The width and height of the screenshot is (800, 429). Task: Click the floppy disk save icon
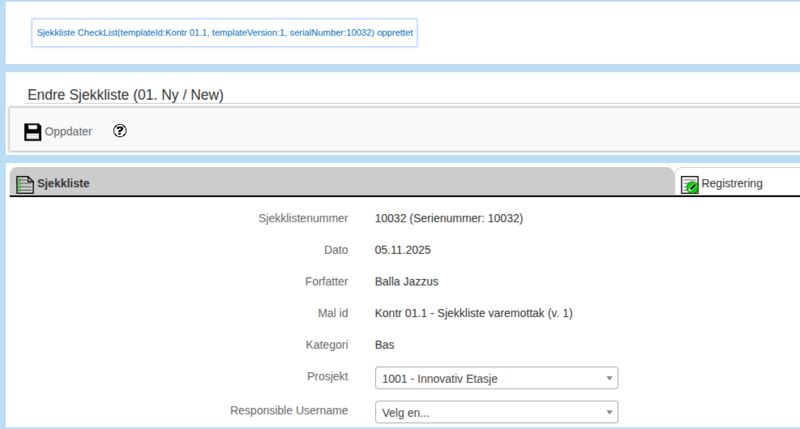pyautogui.click(x=33, y=132)
